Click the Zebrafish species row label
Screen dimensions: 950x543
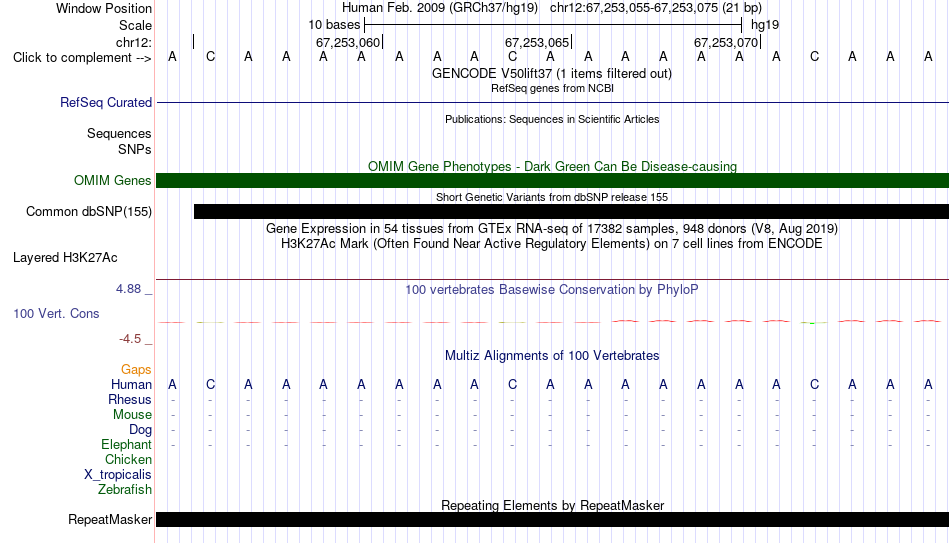pyautogui.click(x=125, y=490)
